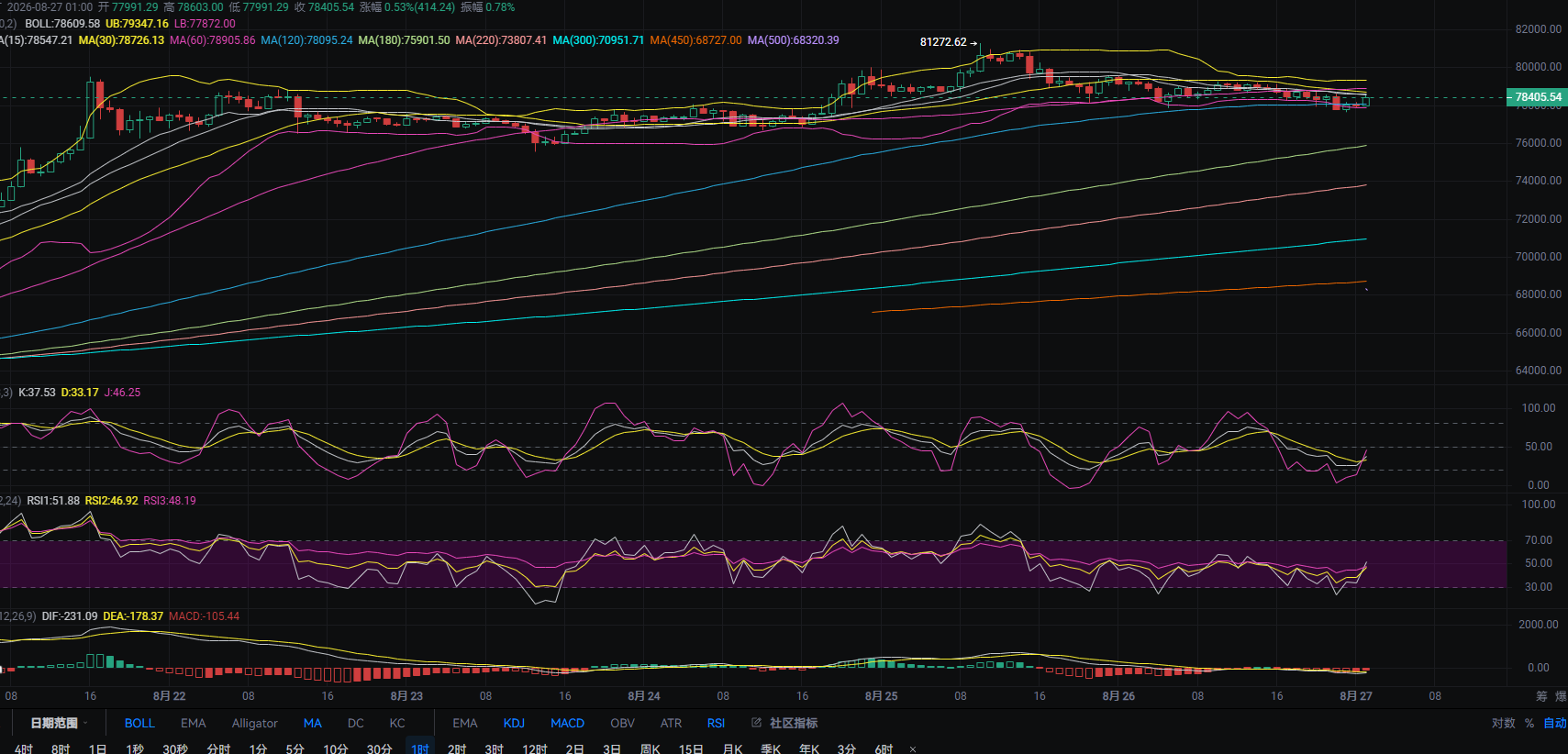Choose the 30秒 timeframe

coord(175,748)
